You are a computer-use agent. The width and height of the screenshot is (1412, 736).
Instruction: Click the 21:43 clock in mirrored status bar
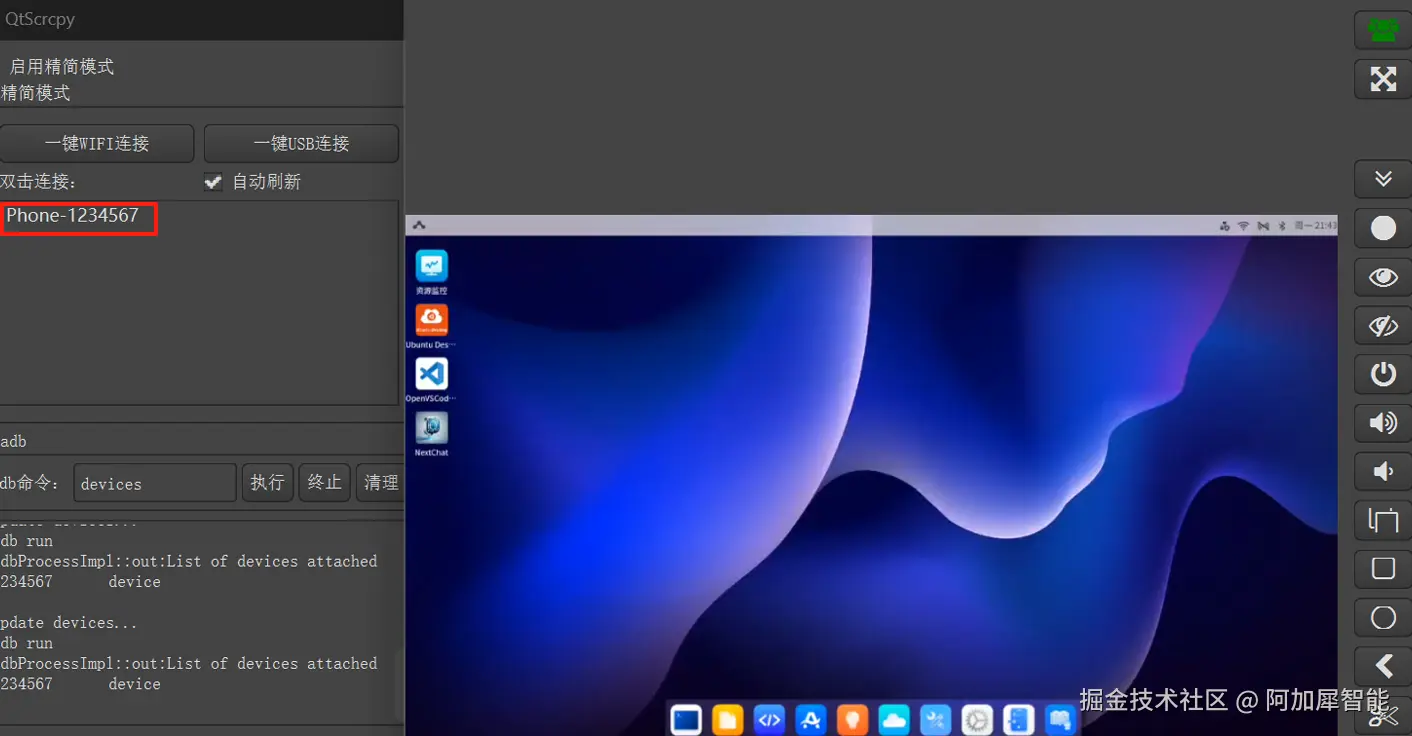1325,226
